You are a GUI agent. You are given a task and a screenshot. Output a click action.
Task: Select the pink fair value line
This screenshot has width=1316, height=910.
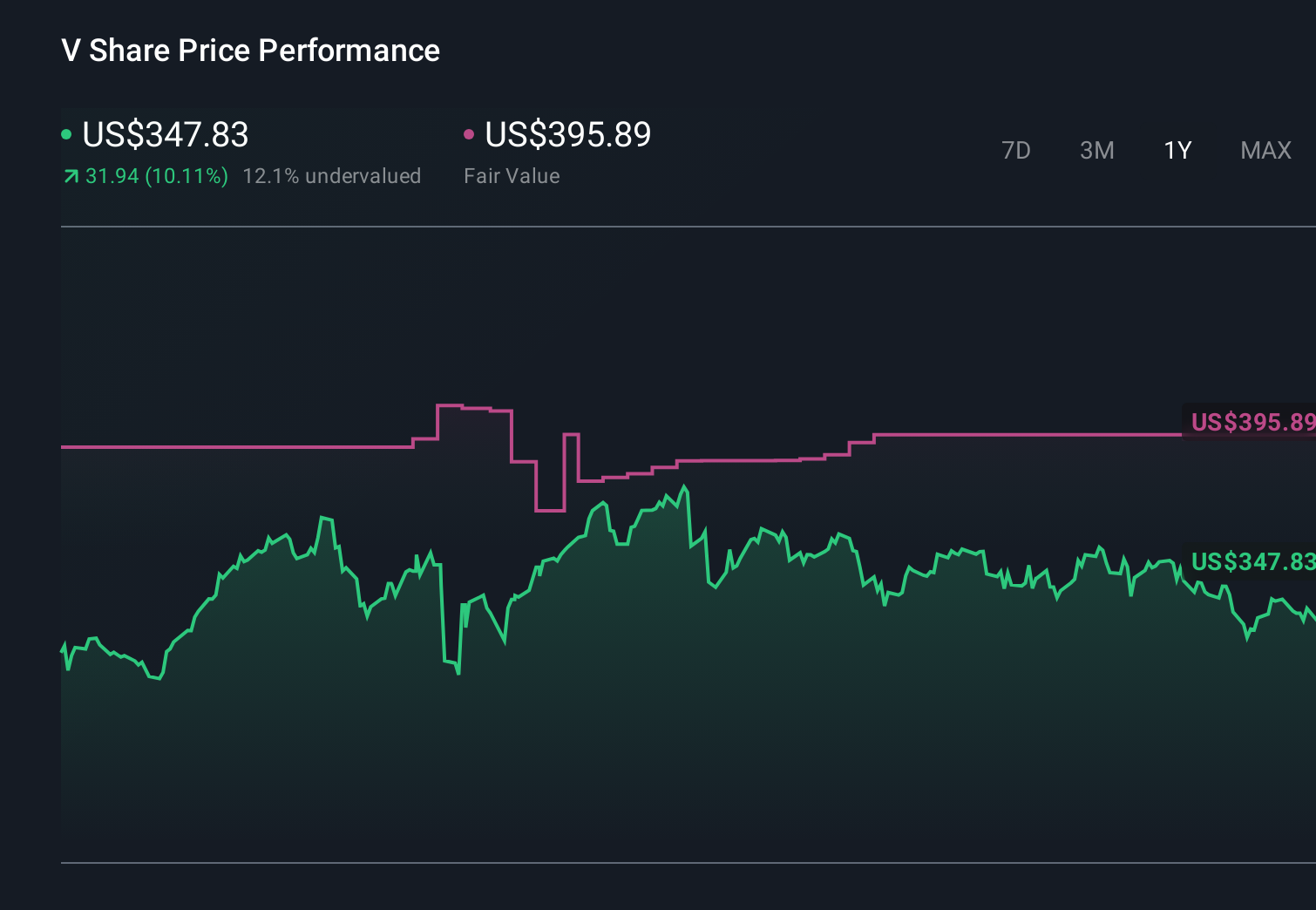1002,436
